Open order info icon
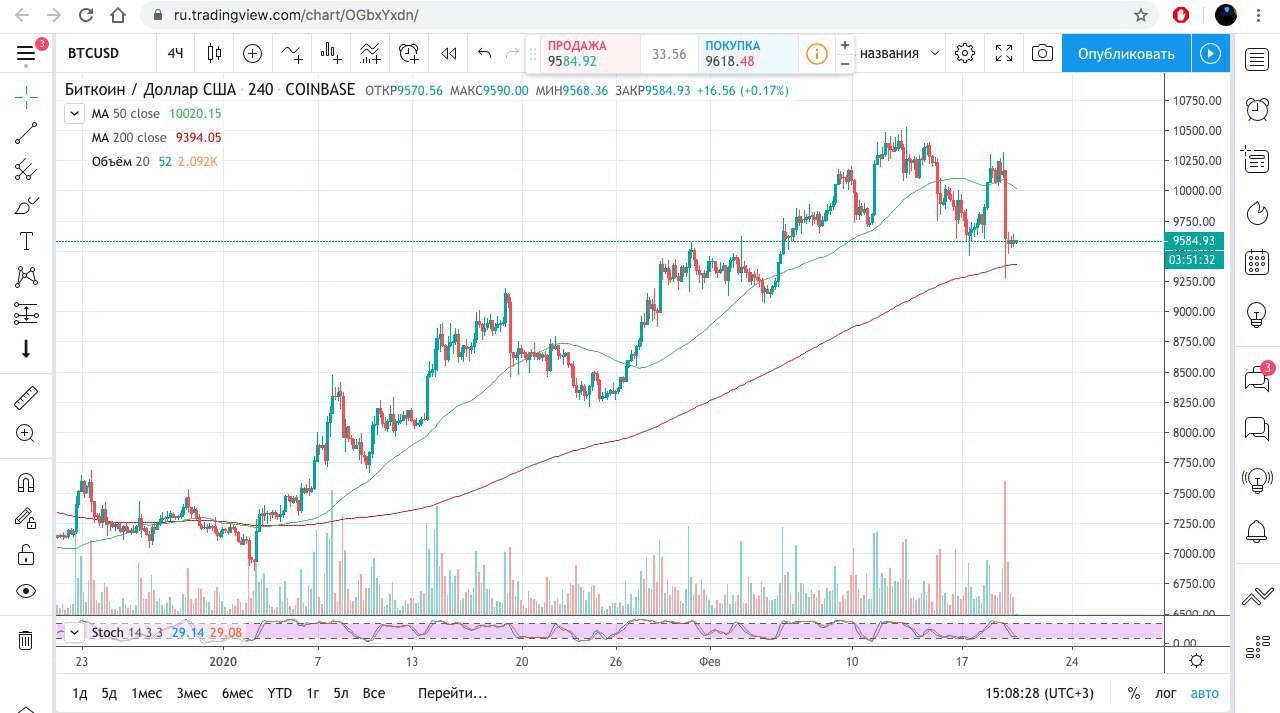Screen dimensions: 1280x713 coord(817,54)
